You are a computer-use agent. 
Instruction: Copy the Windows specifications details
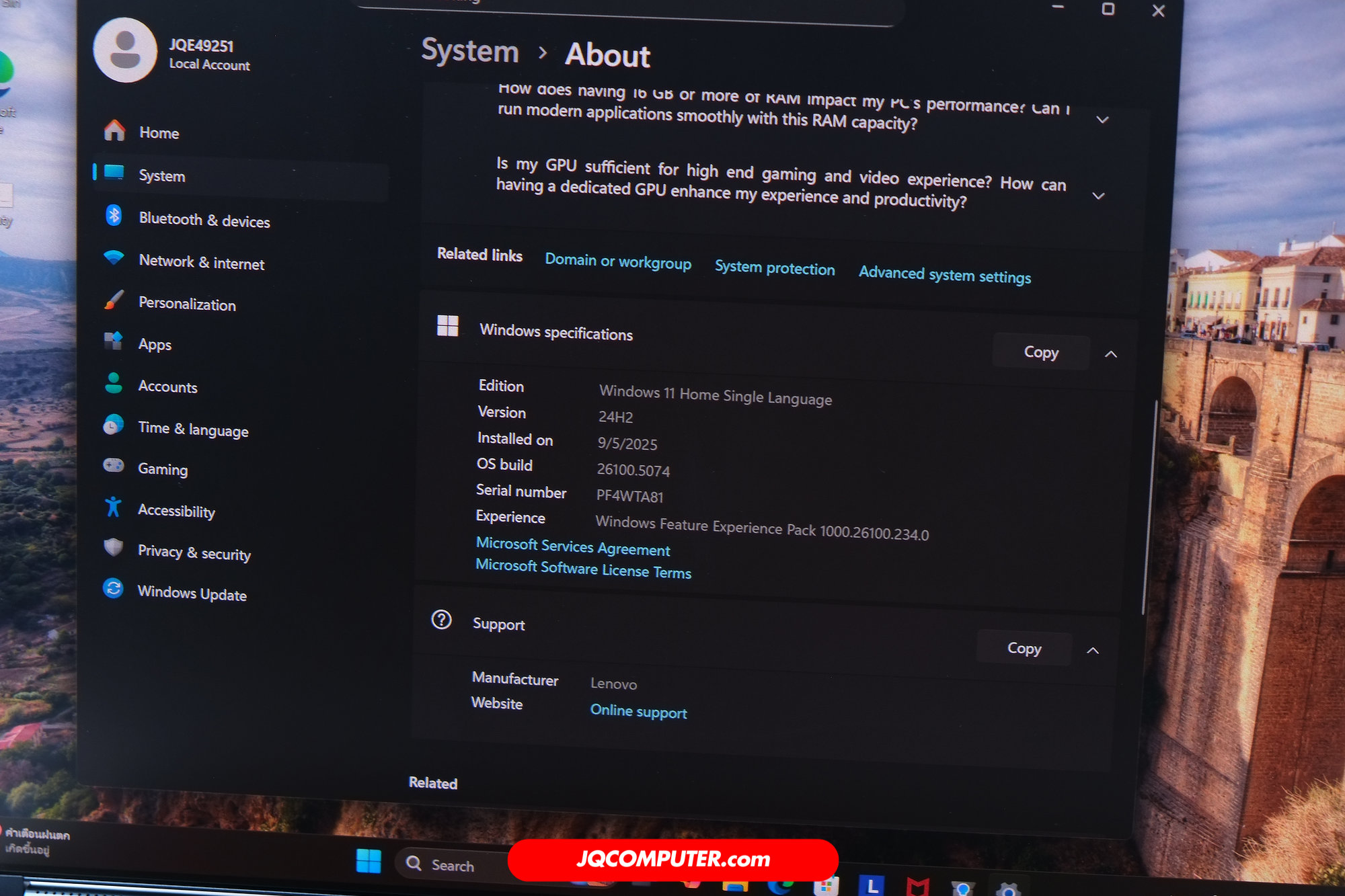point(1041,352)
